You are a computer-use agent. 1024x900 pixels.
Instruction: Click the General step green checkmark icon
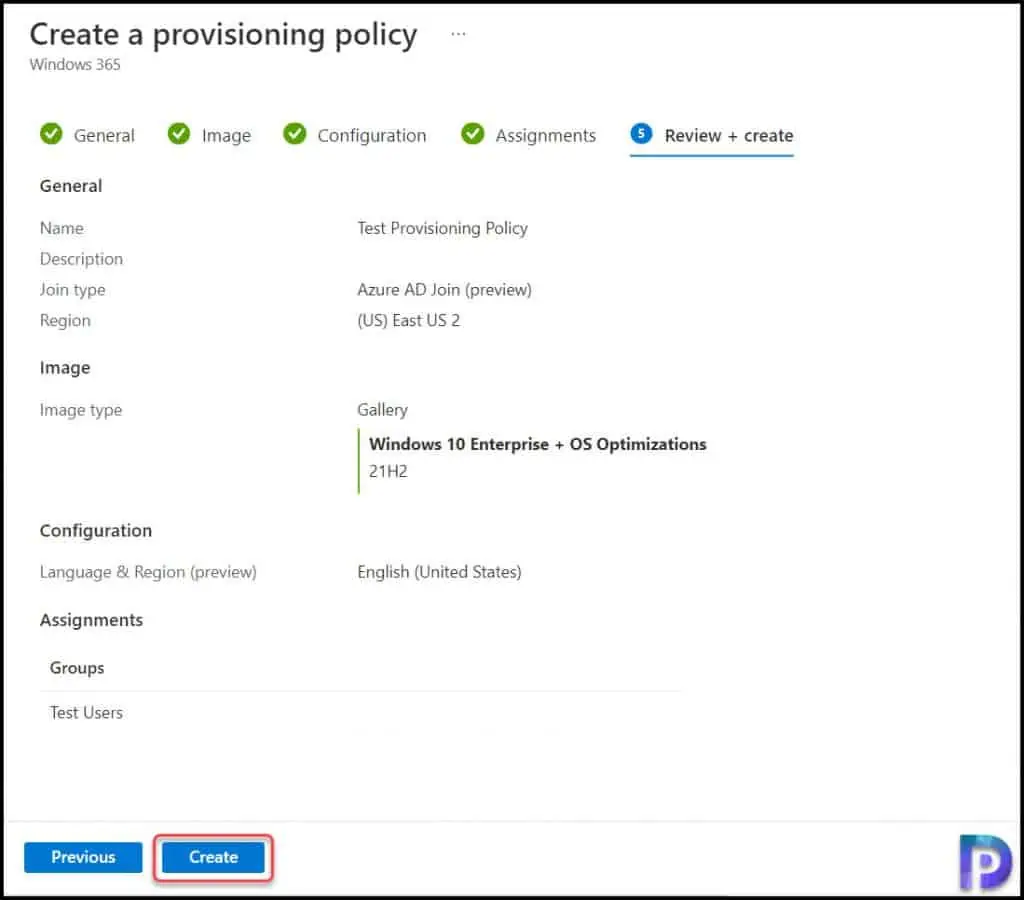coord(51,134)
